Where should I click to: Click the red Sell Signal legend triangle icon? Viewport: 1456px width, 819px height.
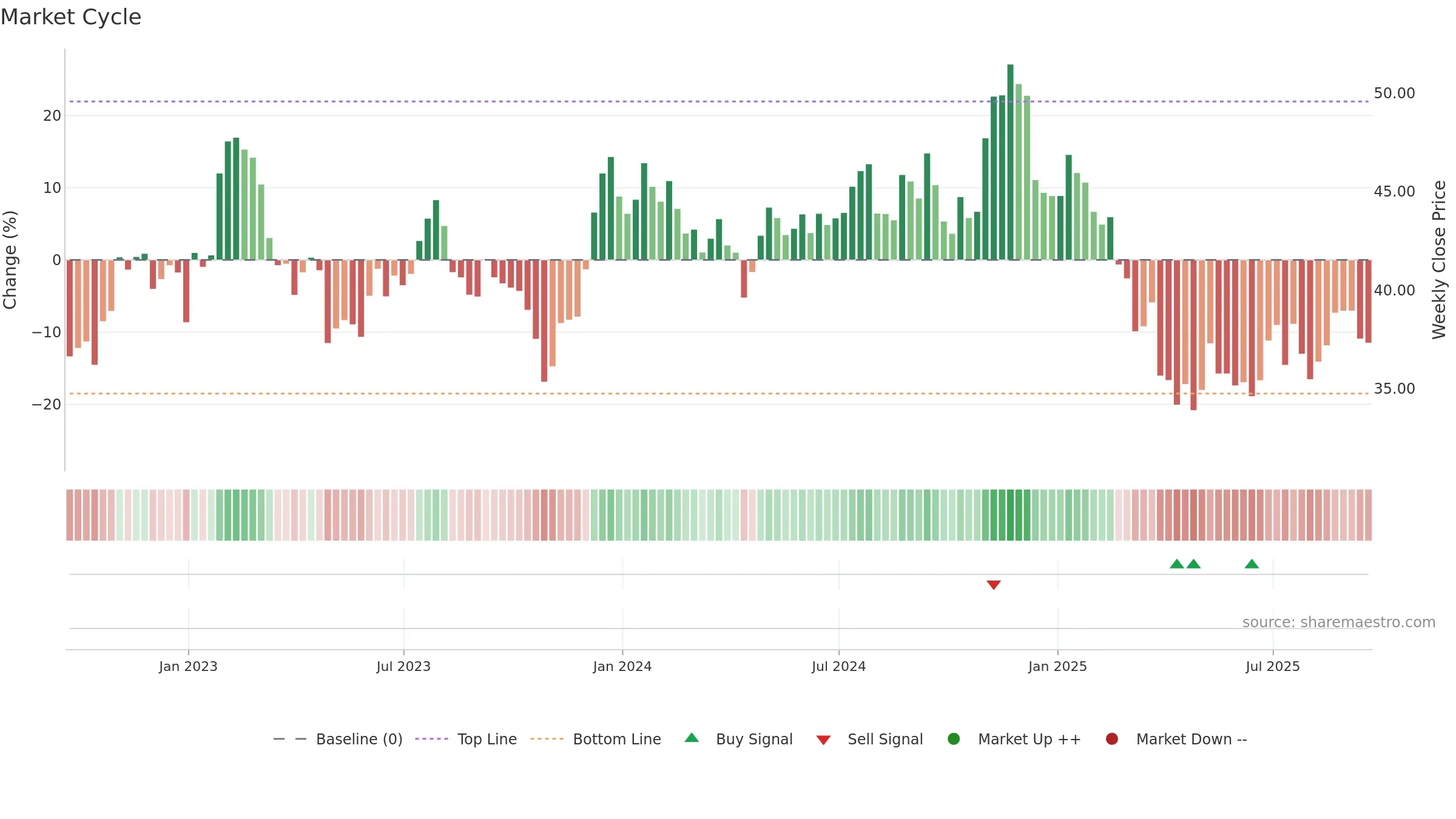tap(823, 740)
